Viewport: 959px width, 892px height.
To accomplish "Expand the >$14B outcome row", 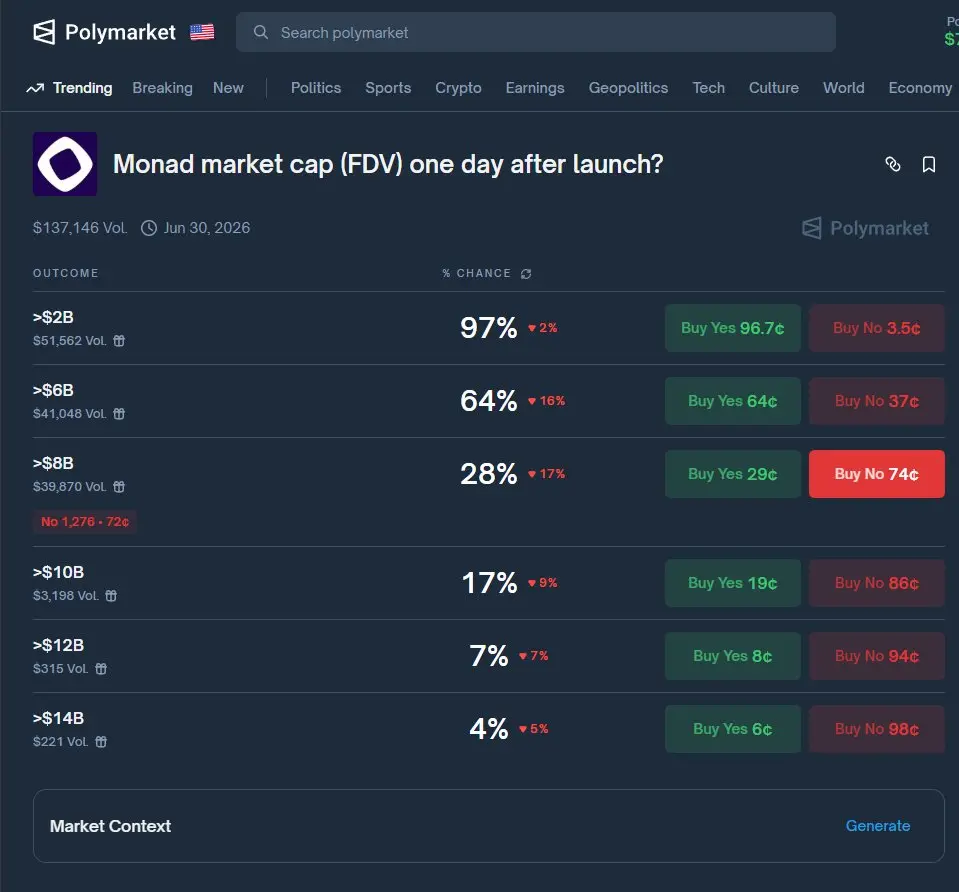I will (x=489, y=729).
